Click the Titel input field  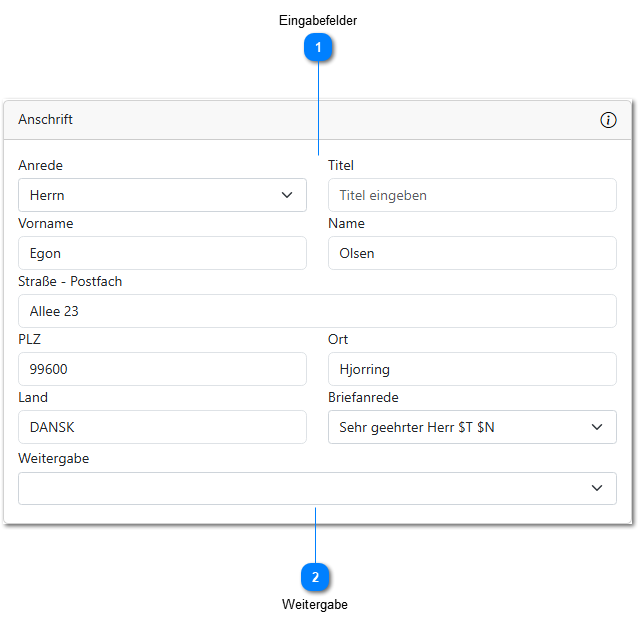(472, 195)
